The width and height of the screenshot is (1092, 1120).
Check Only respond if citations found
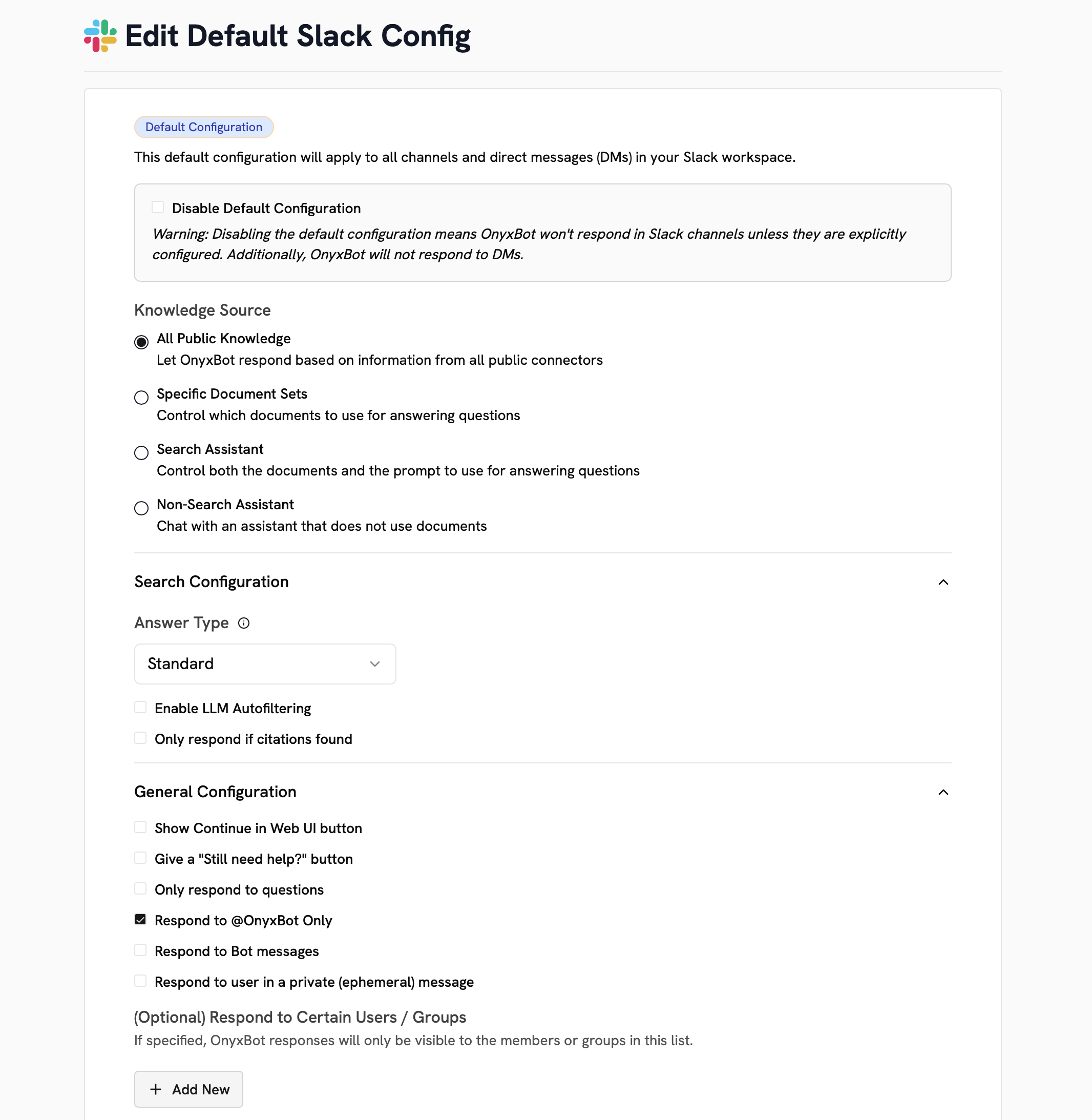click(140, 737)
